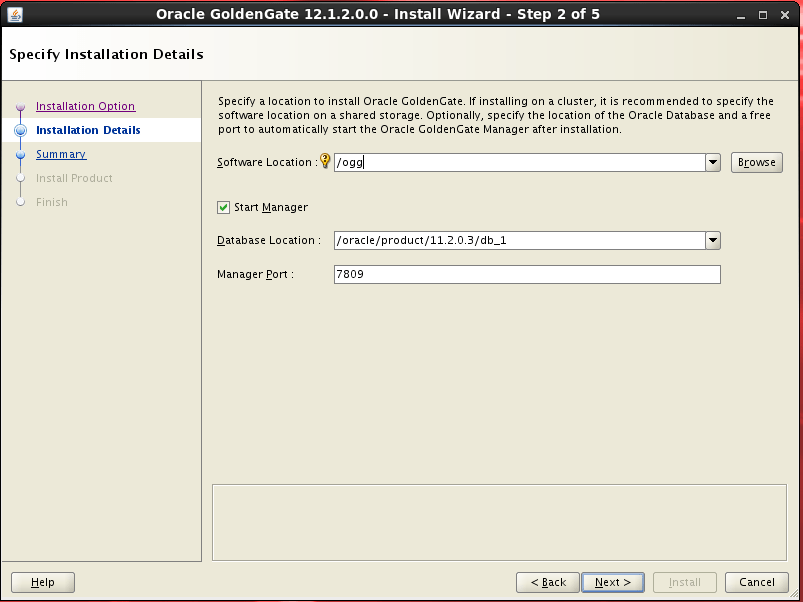Image resolution: width=803 pixels, height=602 pixels.
Task: Click the 'Manager Port :' label
Action: [256, 274]
